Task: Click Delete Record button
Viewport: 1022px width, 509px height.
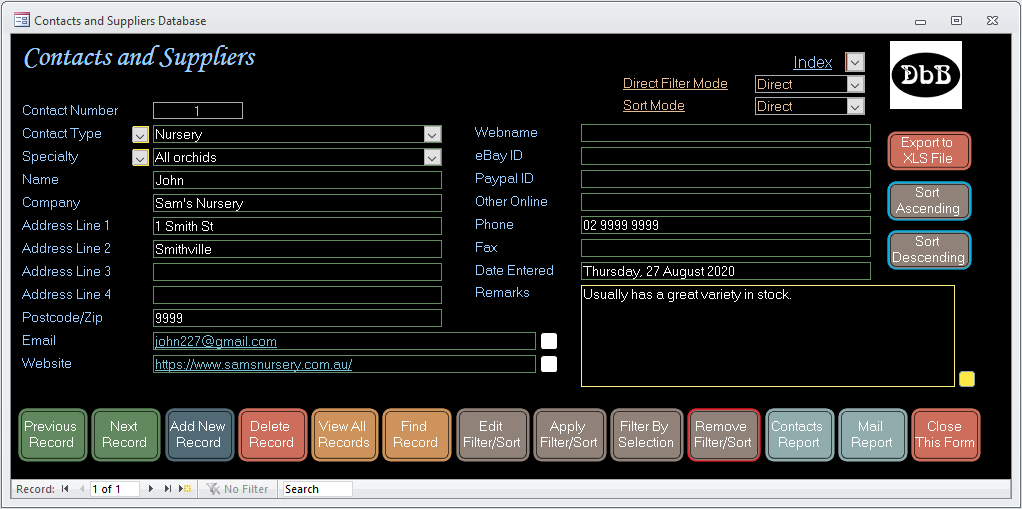Action: pos(272,435)
